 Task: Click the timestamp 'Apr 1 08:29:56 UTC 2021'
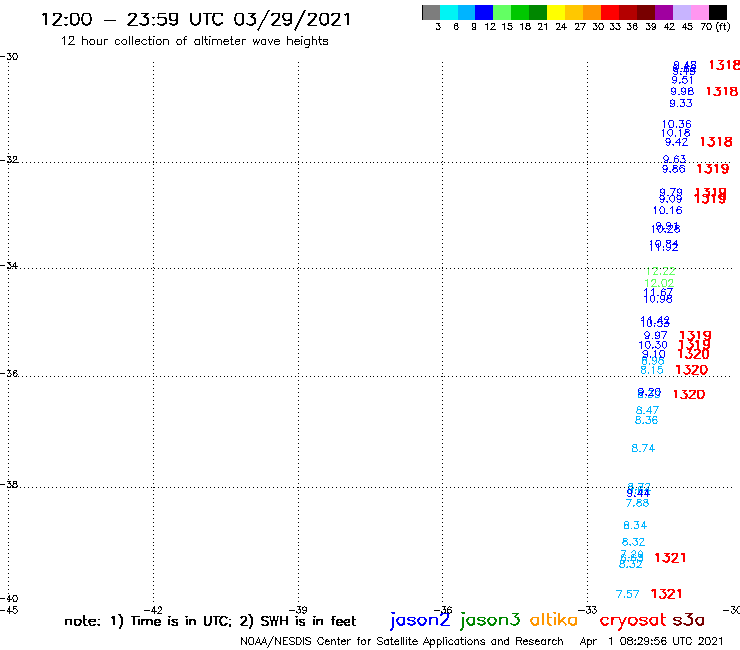(x=651, y=641)
